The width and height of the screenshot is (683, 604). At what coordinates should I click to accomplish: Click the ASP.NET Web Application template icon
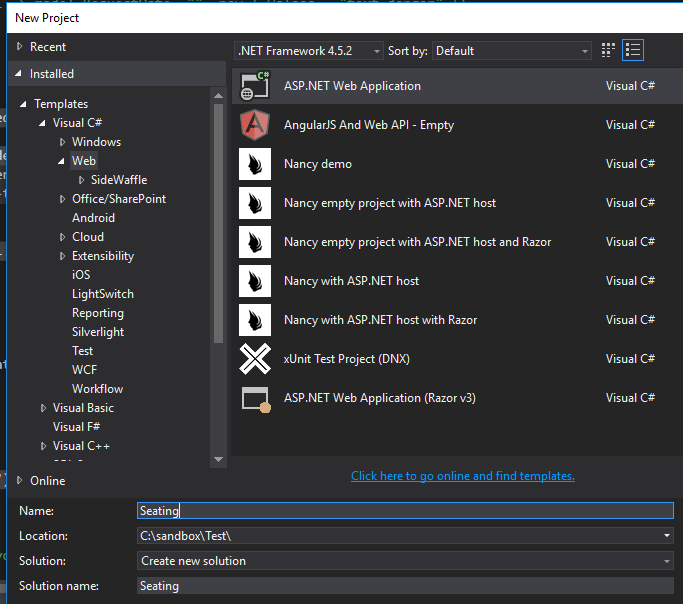255,86
